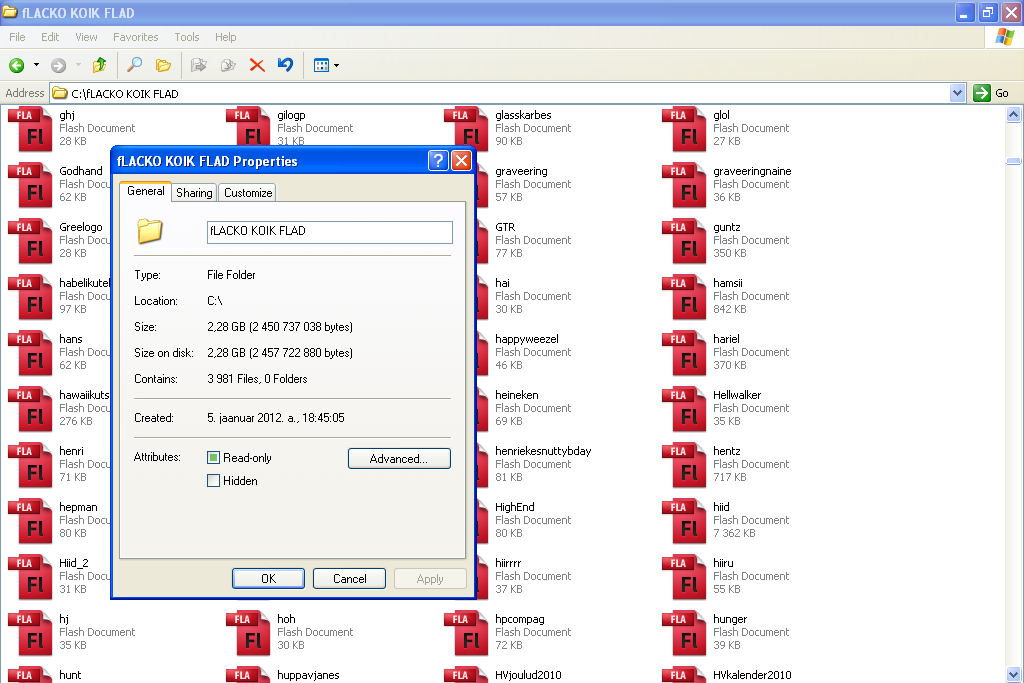
Task: Click the red Delete X icon
Action: coord(257,65)
